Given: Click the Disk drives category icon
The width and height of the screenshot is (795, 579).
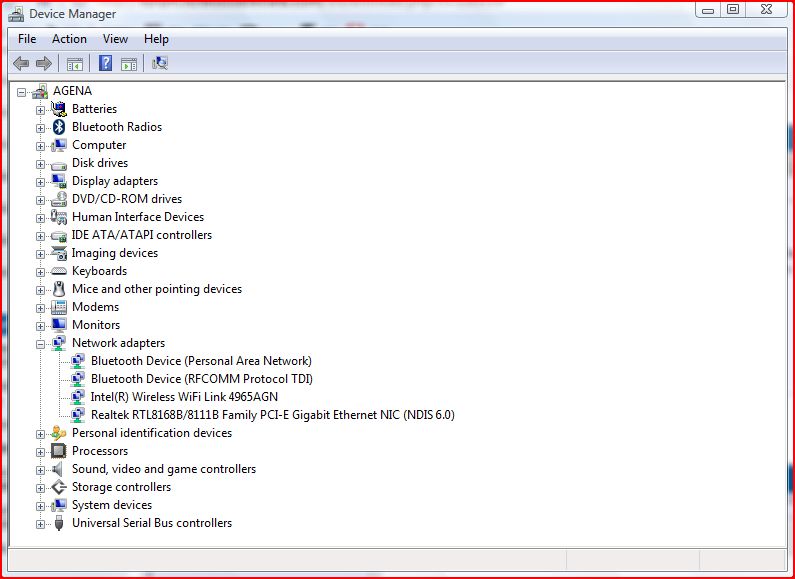Looking at the screenshot, I should [x=59, y=165].
